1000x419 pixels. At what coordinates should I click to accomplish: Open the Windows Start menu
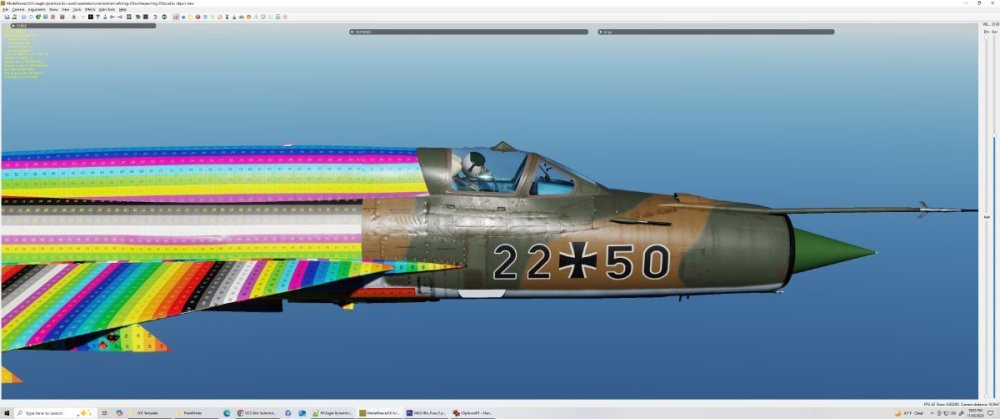coord(6,413)
